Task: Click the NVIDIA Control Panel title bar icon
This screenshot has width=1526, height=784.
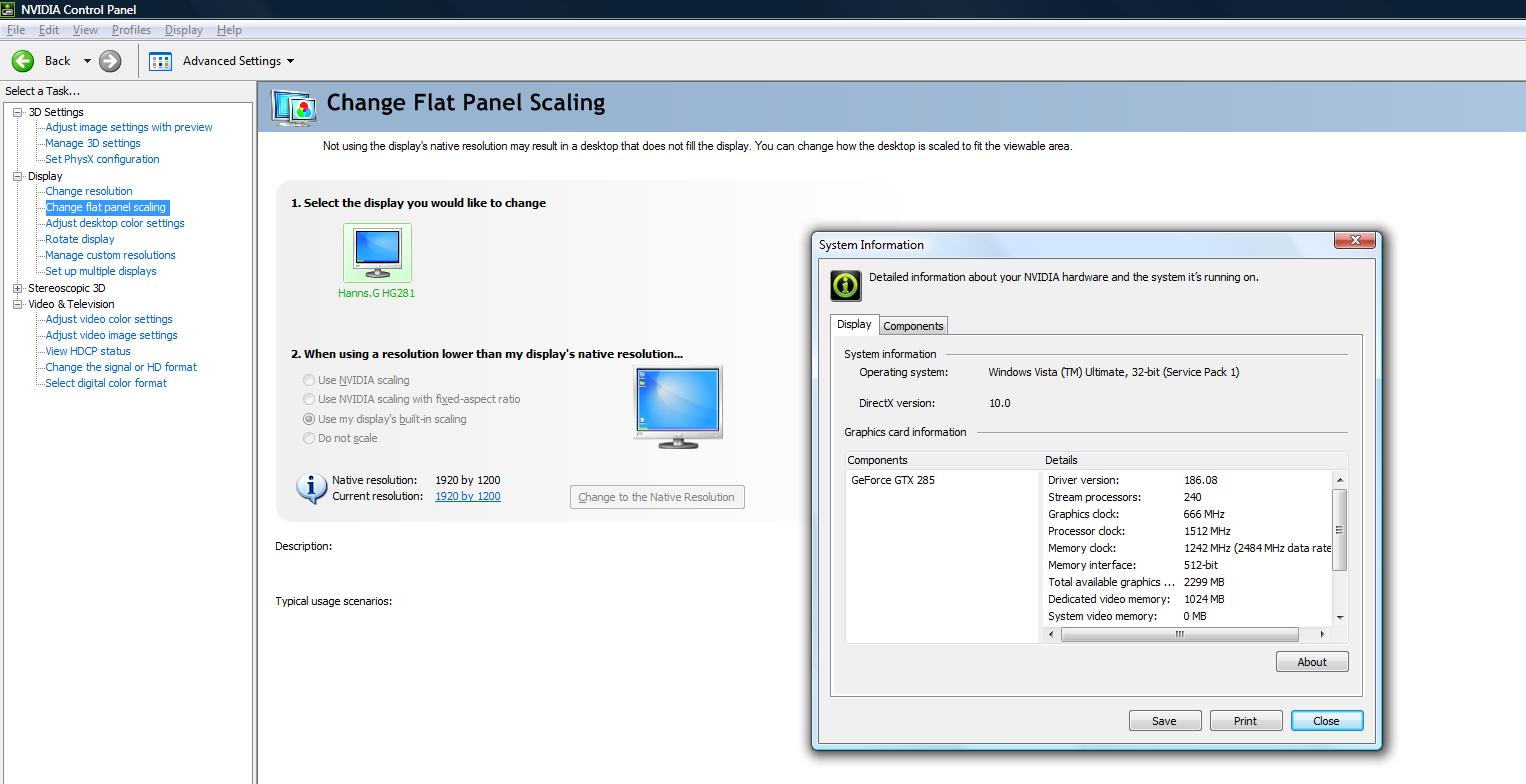Action: pos(10,9)
